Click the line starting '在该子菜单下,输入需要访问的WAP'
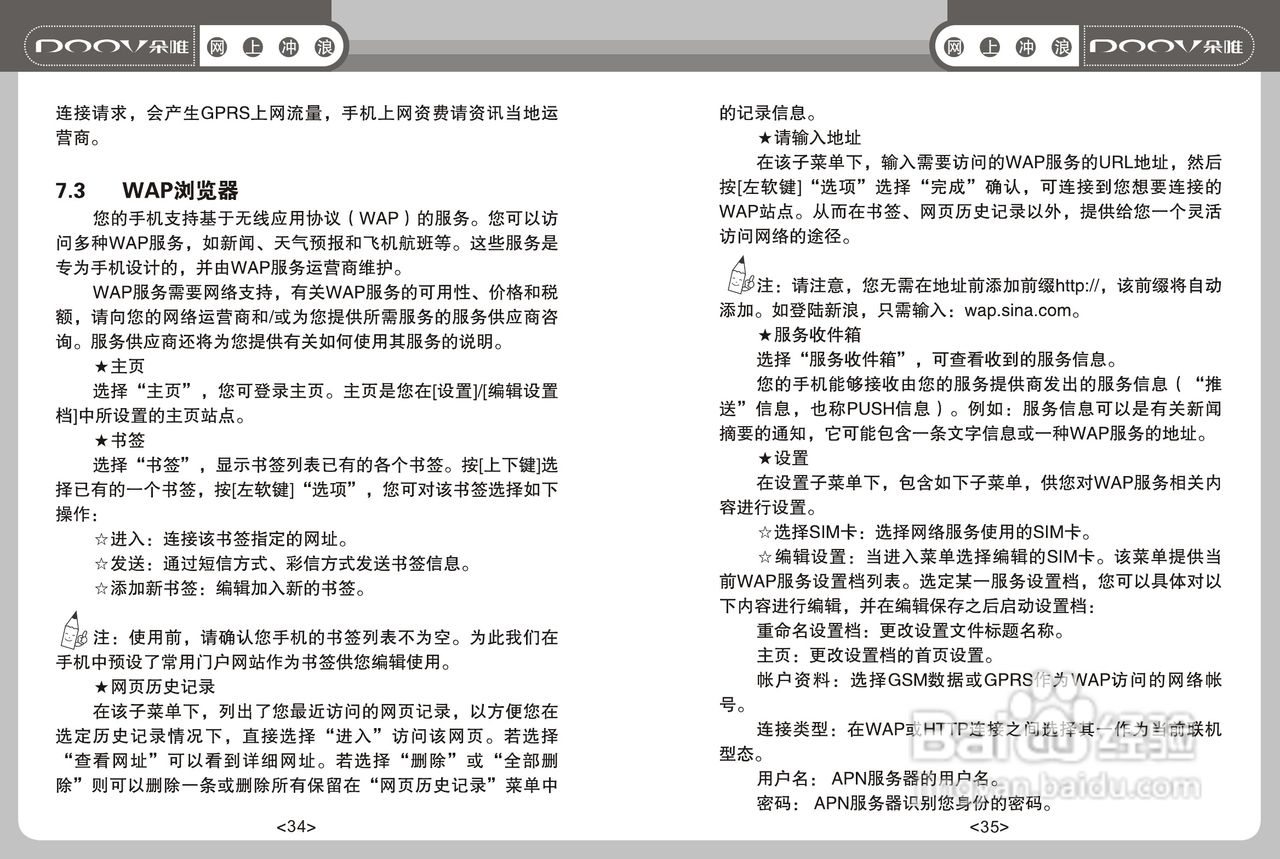 coord(989,162)
